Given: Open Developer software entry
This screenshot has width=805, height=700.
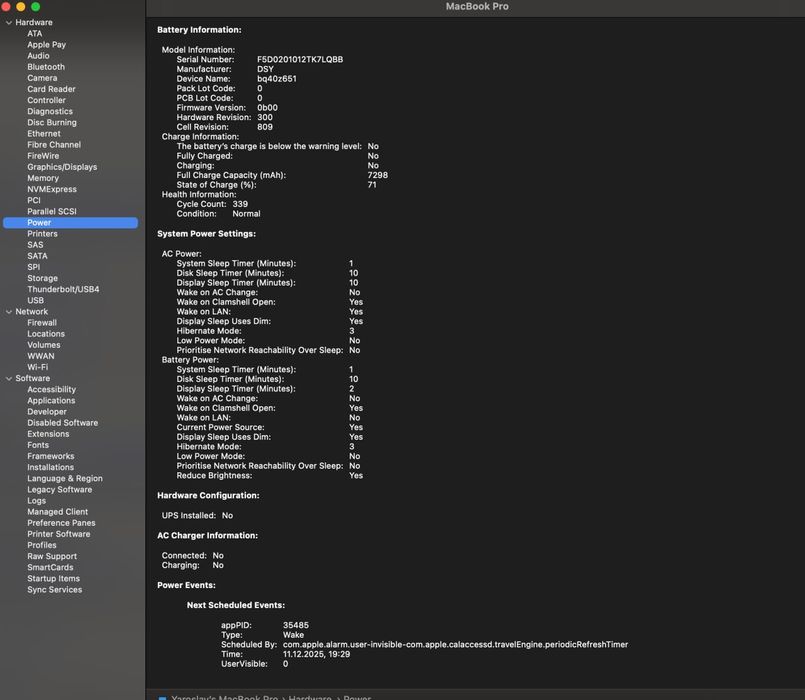Looking at the screenshot, I should click(47, 412).
